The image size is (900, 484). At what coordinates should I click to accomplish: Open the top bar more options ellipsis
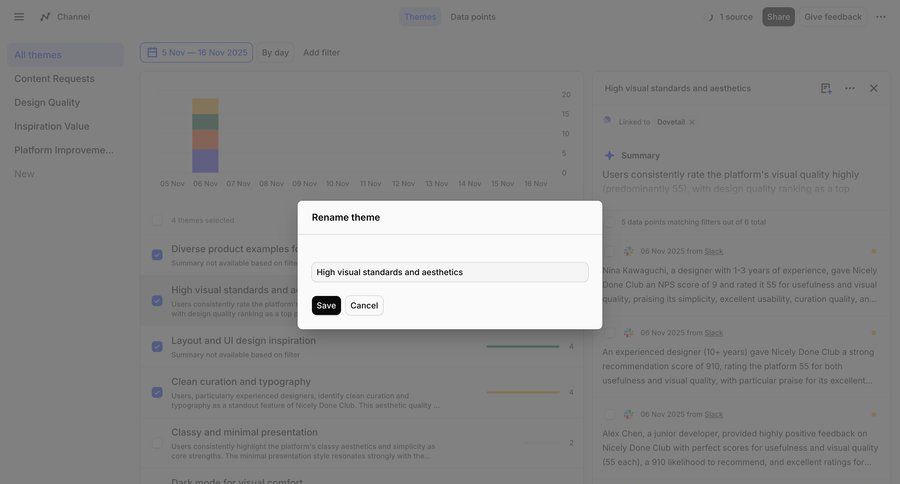pos(880,17)
